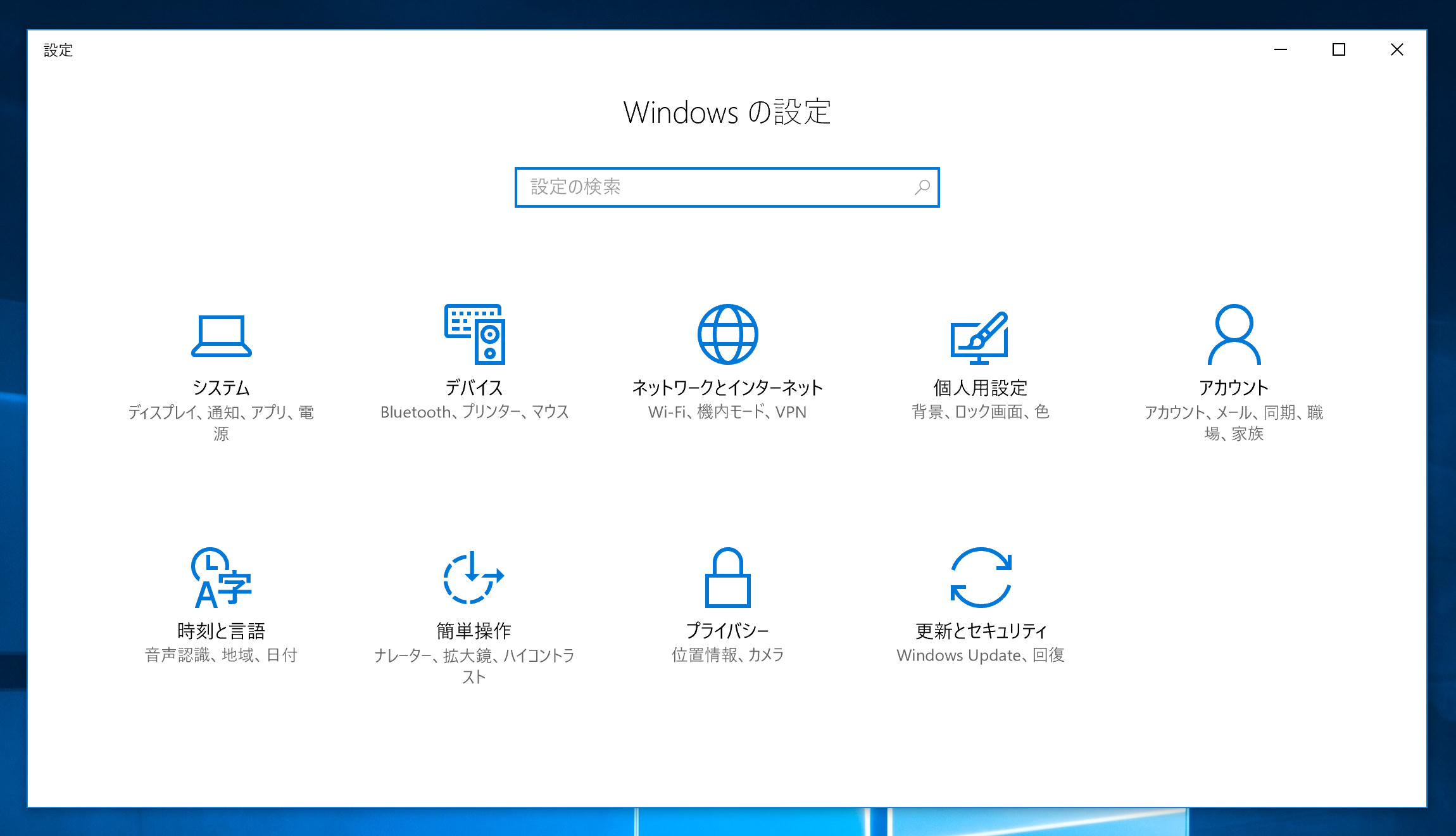Click the Bluetooth、プリンター、マウス description

[x=474, y=412]
